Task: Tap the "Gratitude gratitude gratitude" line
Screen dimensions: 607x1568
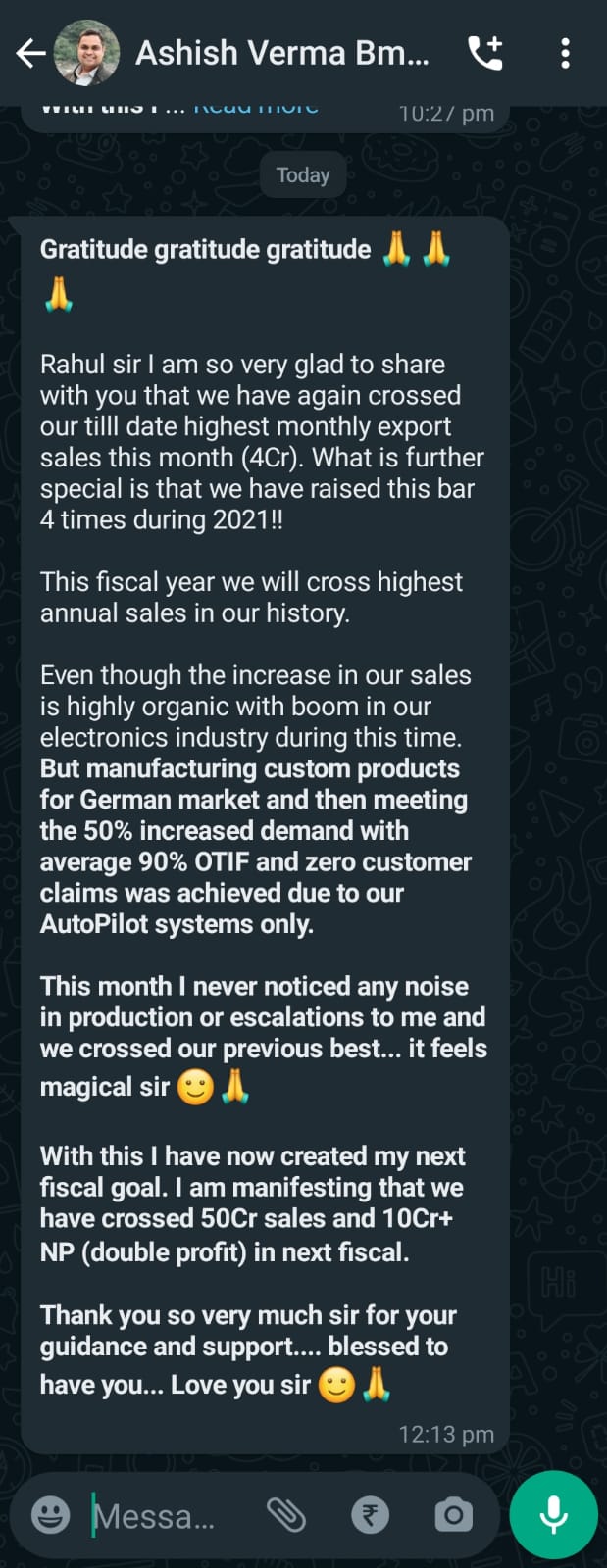Action: click(x=206, y=250)
